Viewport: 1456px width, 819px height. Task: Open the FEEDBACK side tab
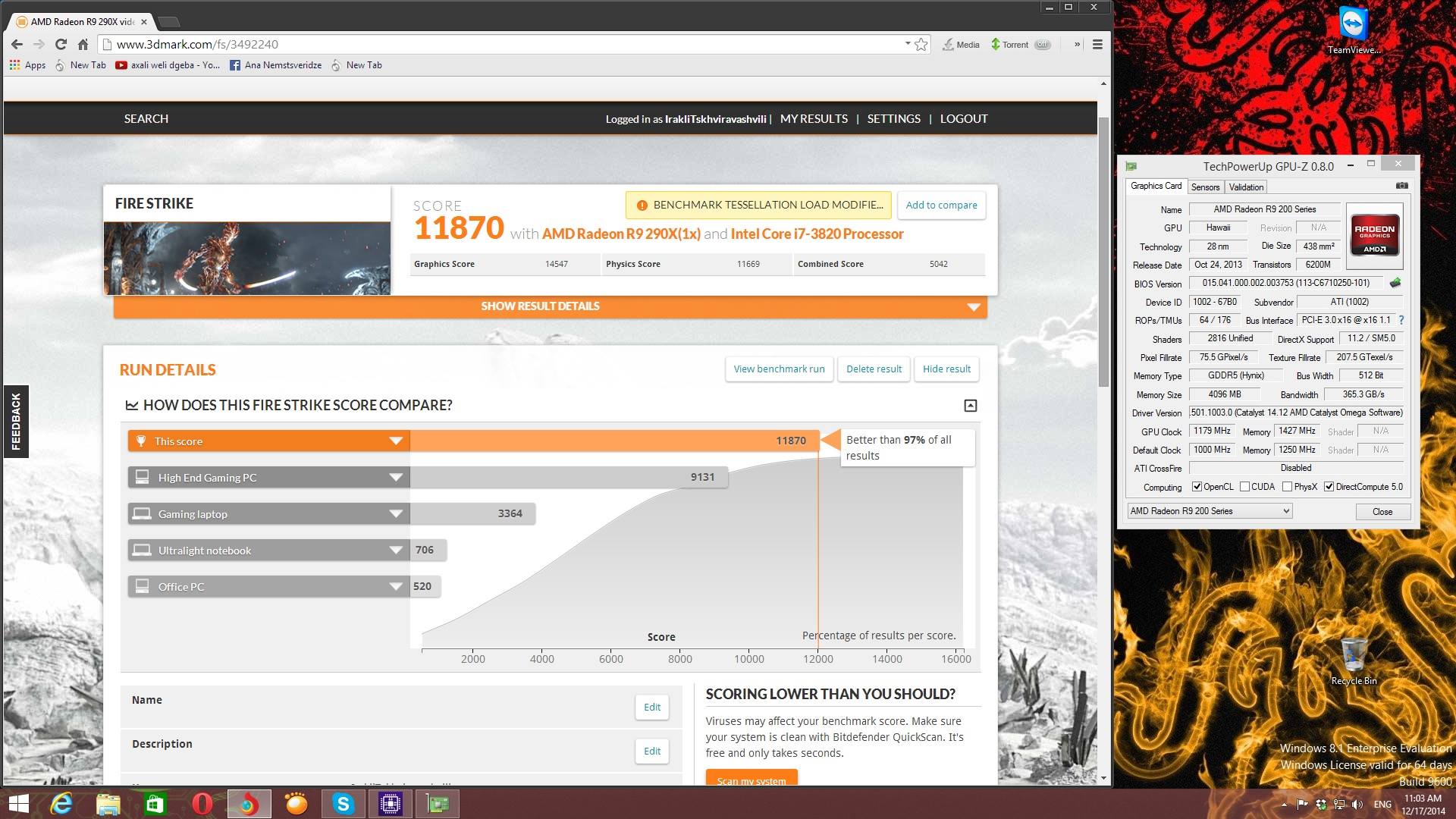pyautogui.click(x=16, y=422)
